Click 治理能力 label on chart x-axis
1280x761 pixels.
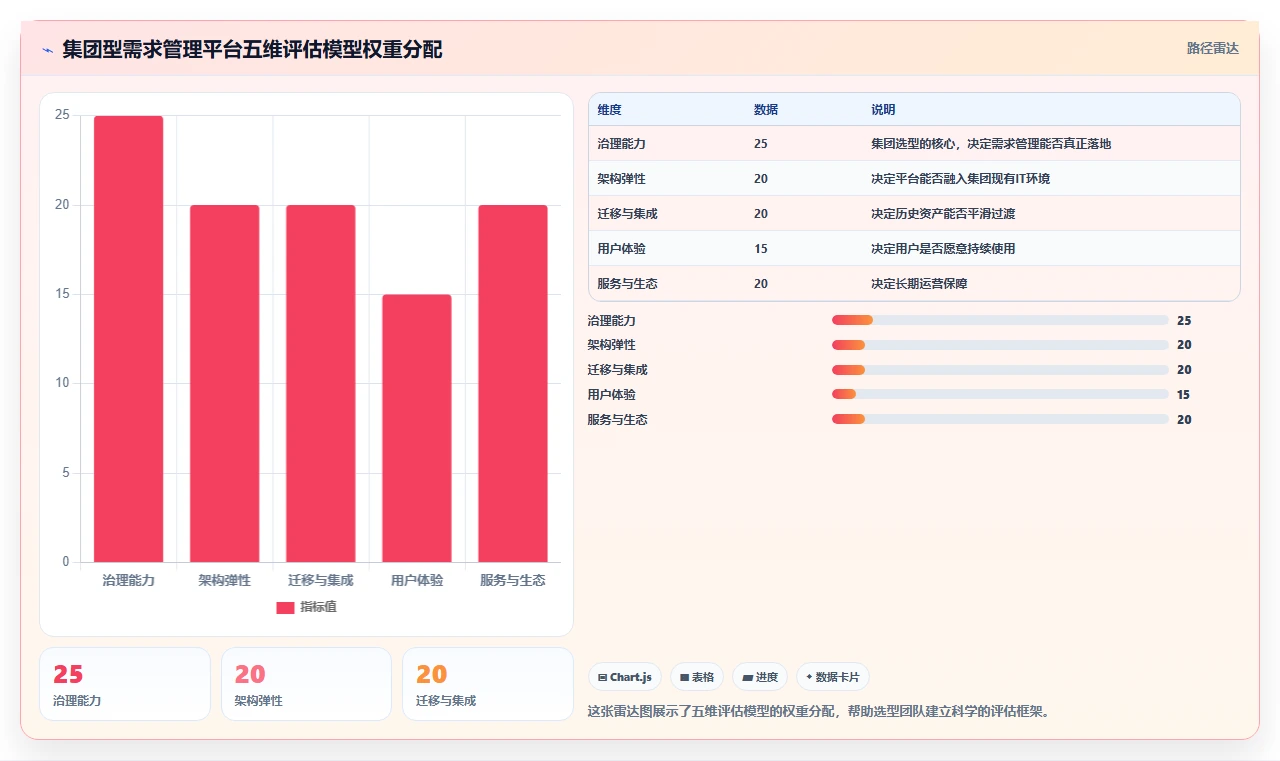[129, 580]
